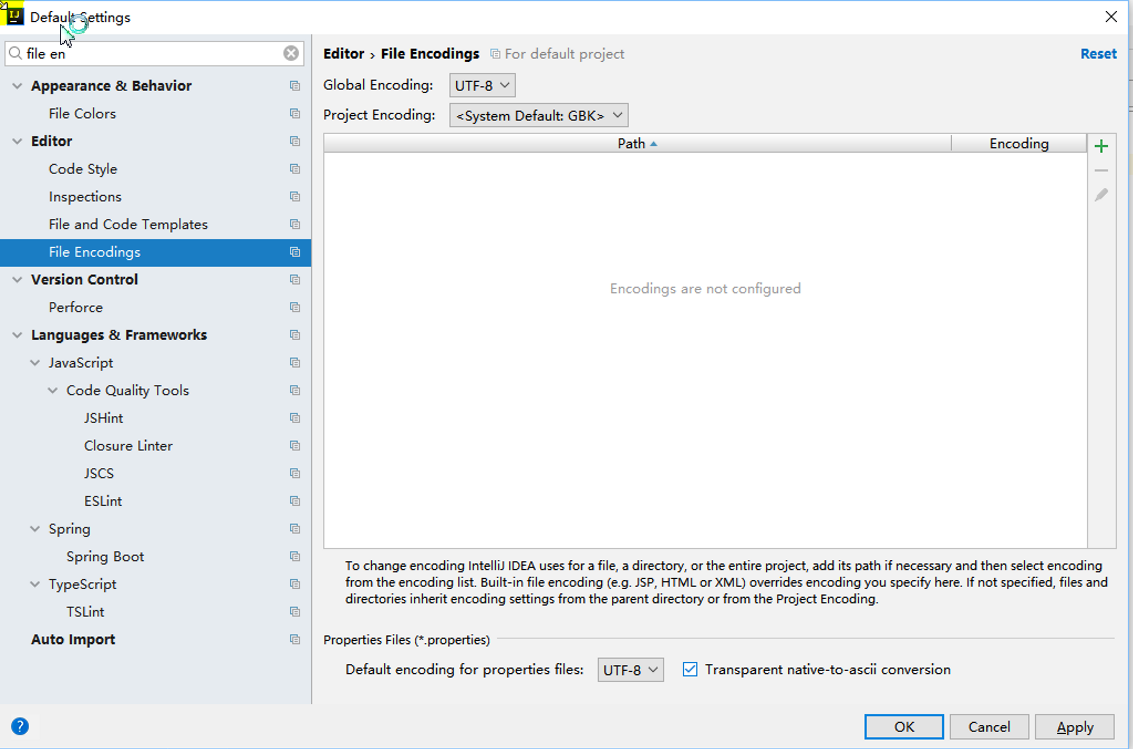Click project-level icon beside Closure Linter
The height and width of the screenshot is (749, 1133).
(x=295, y=446)
